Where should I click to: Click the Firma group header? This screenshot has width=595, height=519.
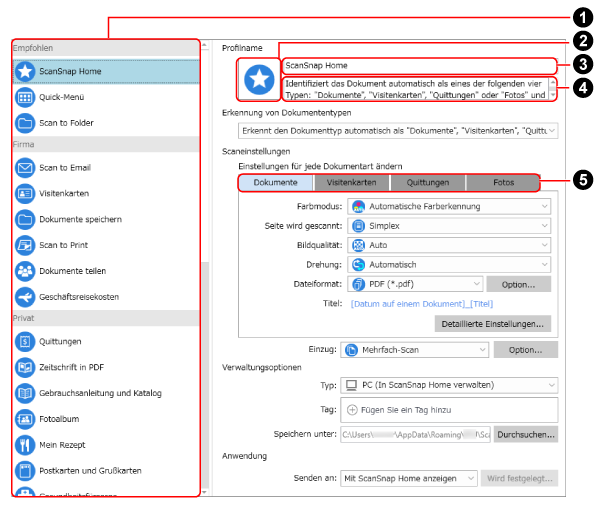pyautogui.click(x=106, y=145)
